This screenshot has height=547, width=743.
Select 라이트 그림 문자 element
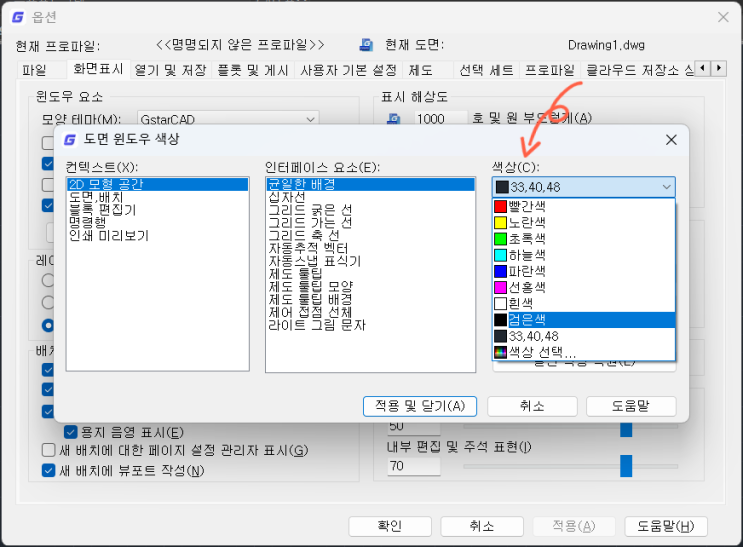[x=370, y=325]
